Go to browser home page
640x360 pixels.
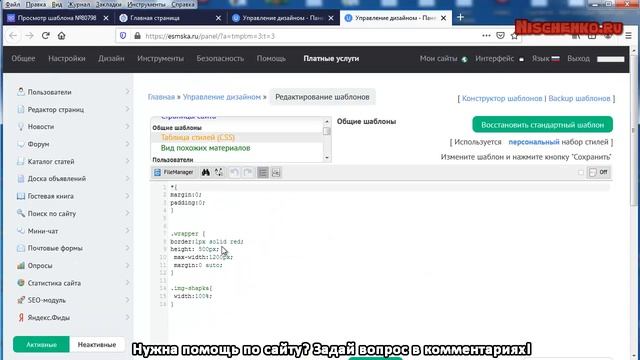pyautogui.click(x=61, y=36)
